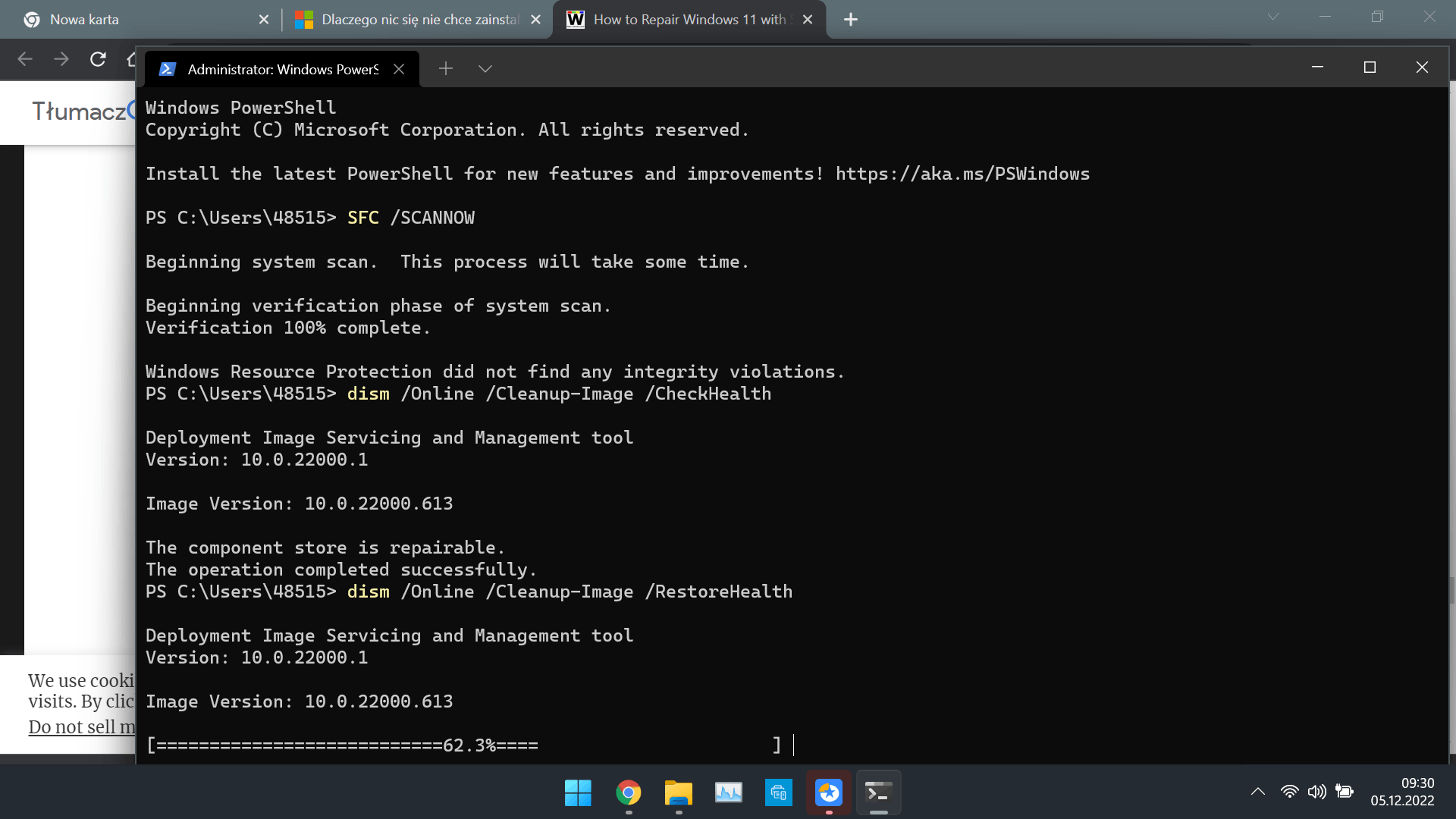This screenshot has width=1456, height=819.
Task: Reload the Chrome page
Action: point(98,59)
